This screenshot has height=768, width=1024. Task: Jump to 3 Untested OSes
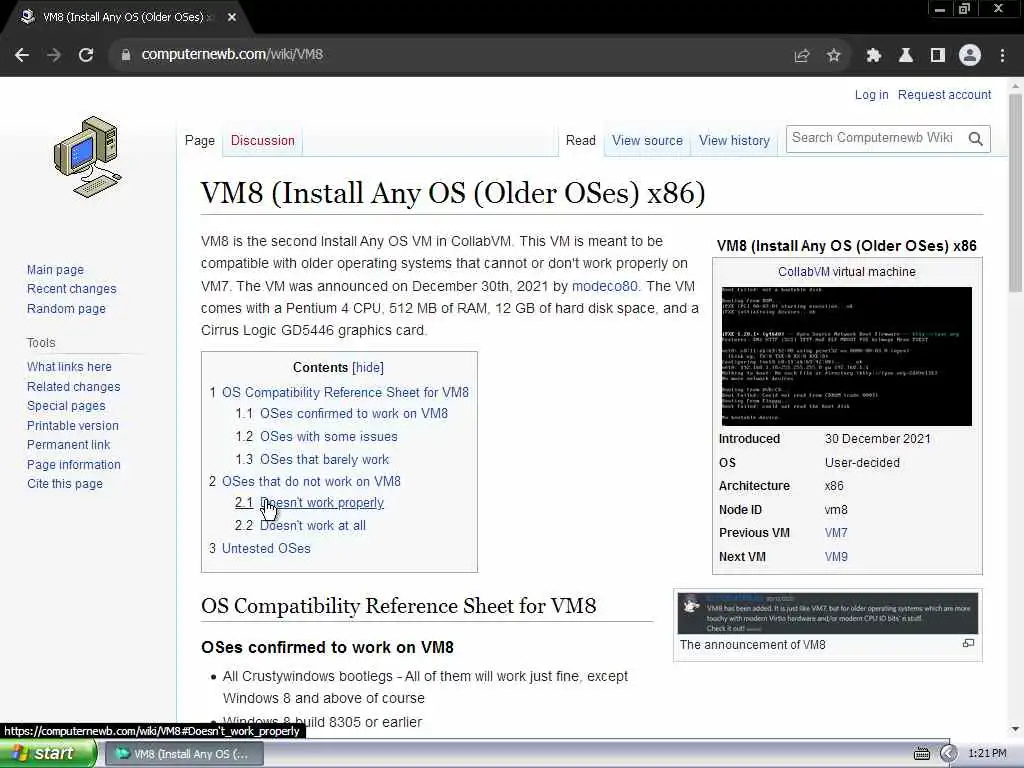click(260, 549)
